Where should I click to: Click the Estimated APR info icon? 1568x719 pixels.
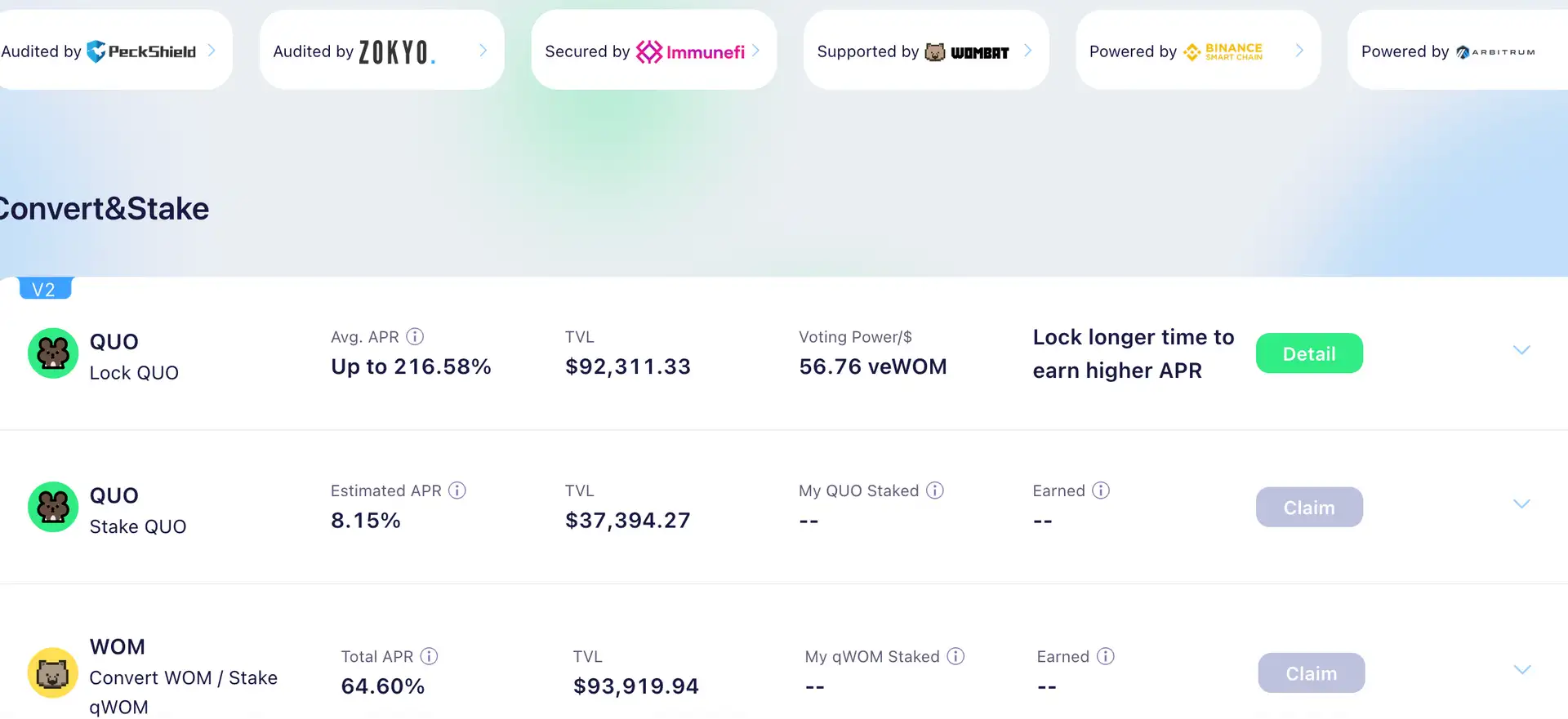point(457,490)
